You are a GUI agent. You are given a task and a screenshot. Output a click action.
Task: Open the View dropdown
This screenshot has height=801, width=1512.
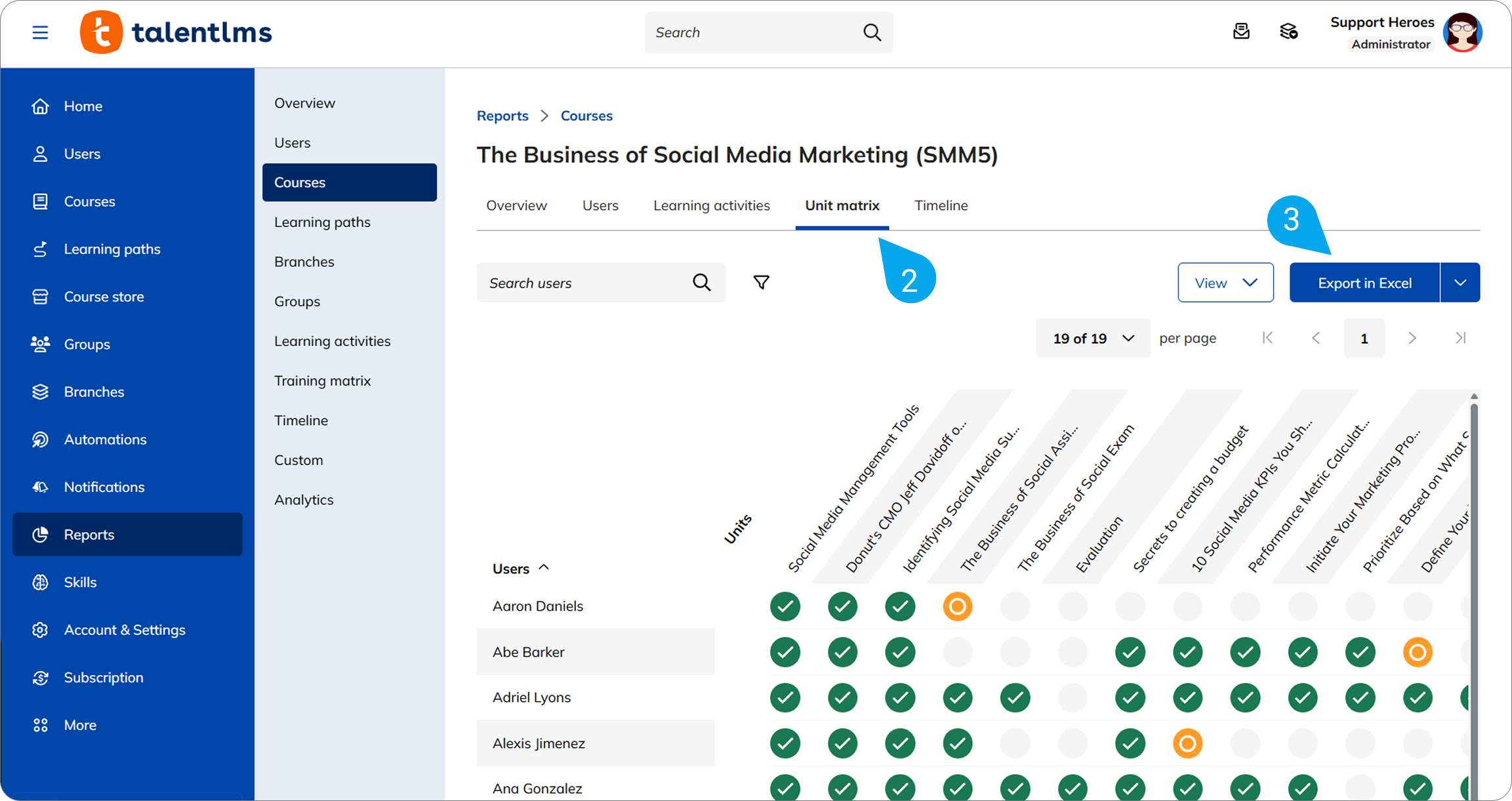pos(1225,283)
